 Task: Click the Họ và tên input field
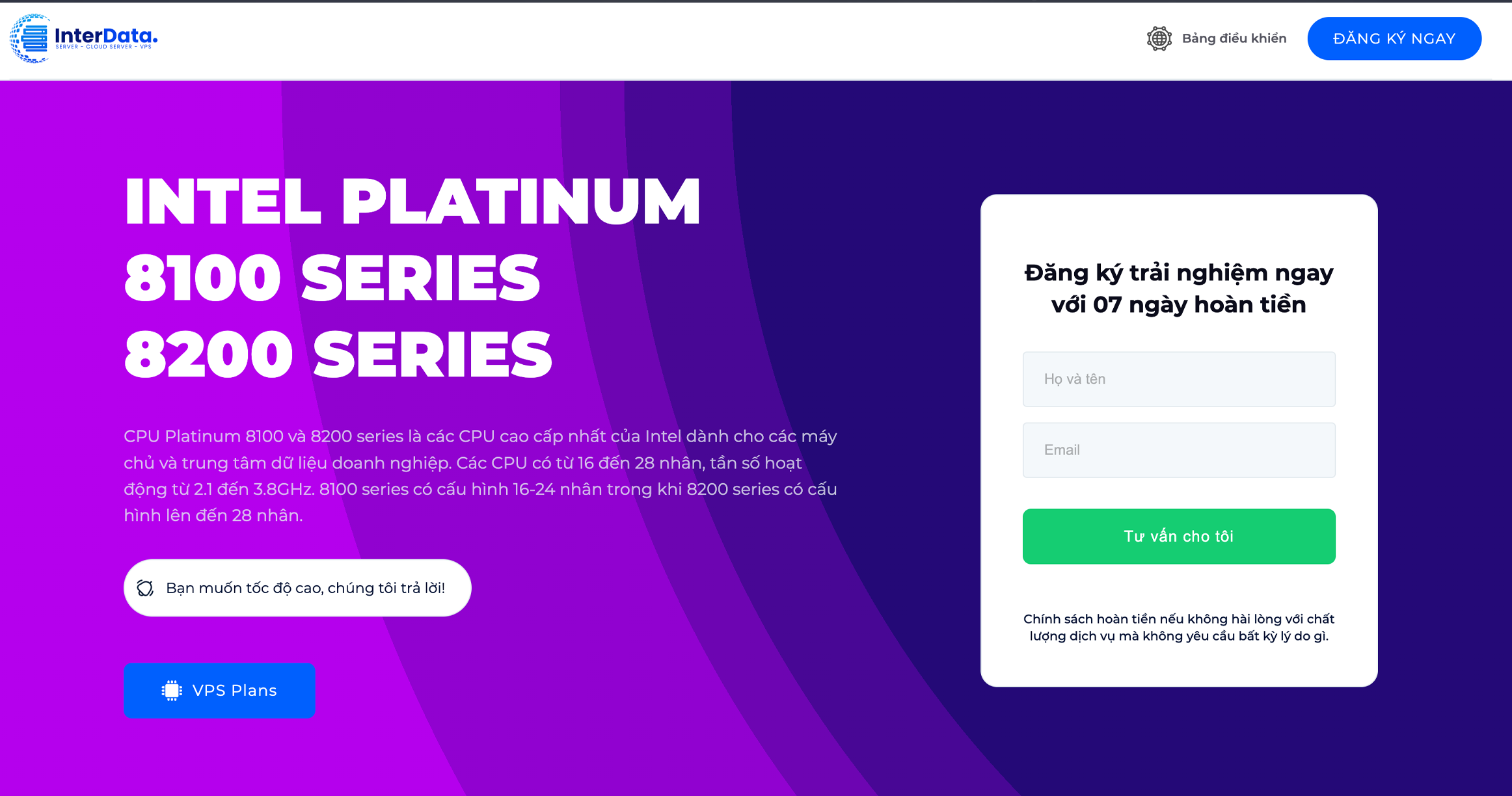click(1179, 379)
